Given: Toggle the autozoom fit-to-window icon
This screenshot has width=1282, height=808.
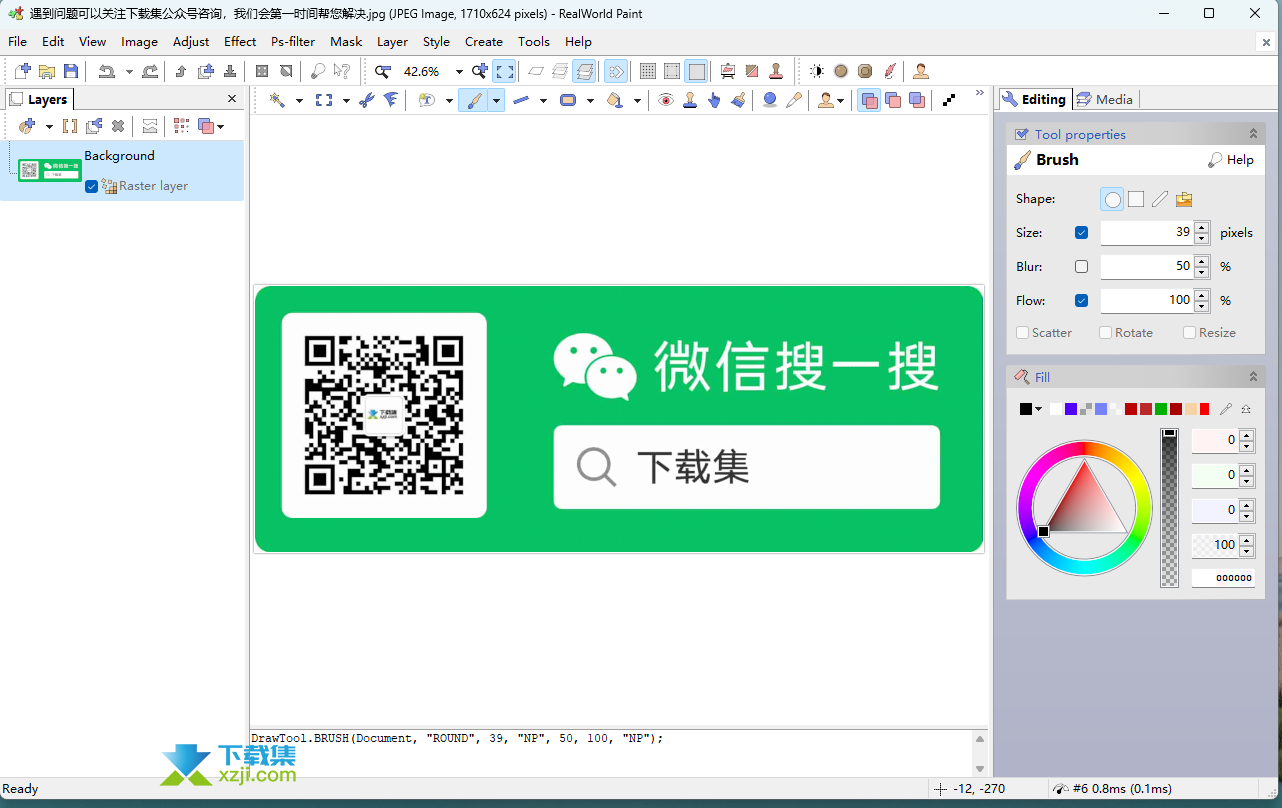Looking at the screenshot, I should pyautogui.click(x=505, y=71).
